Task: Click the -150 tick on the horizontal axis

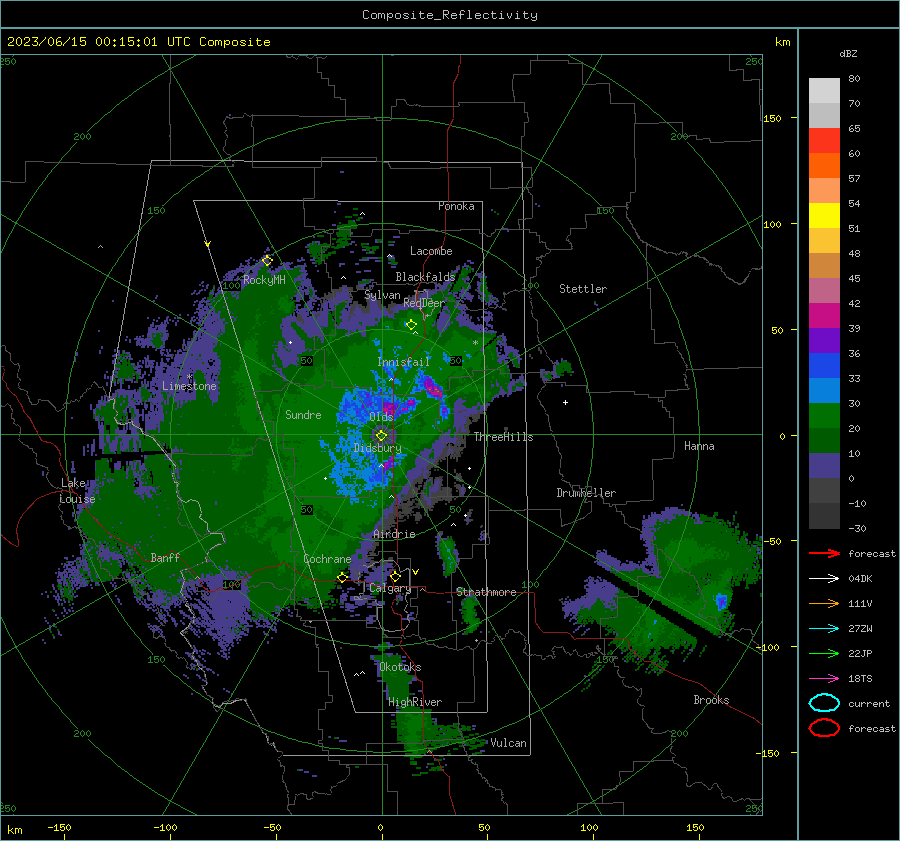Action: point(59,827)
